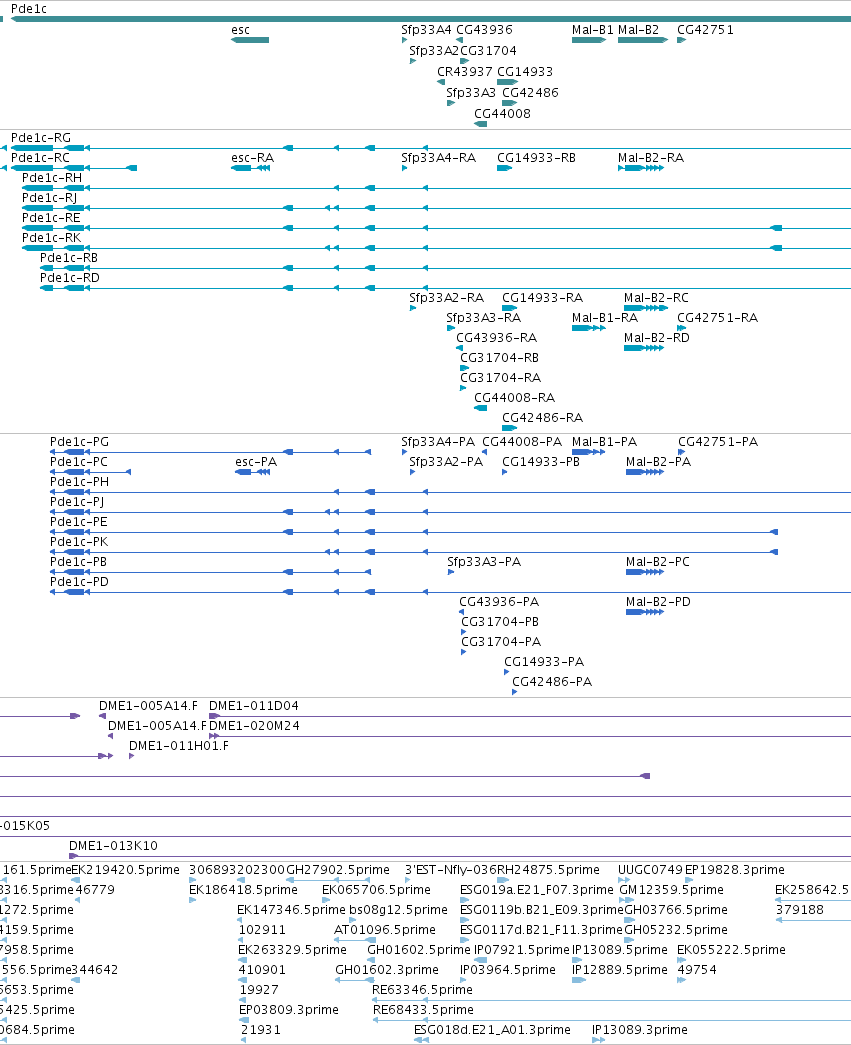Open the Mal-B1-RA transcript label

tap(605, 318)
